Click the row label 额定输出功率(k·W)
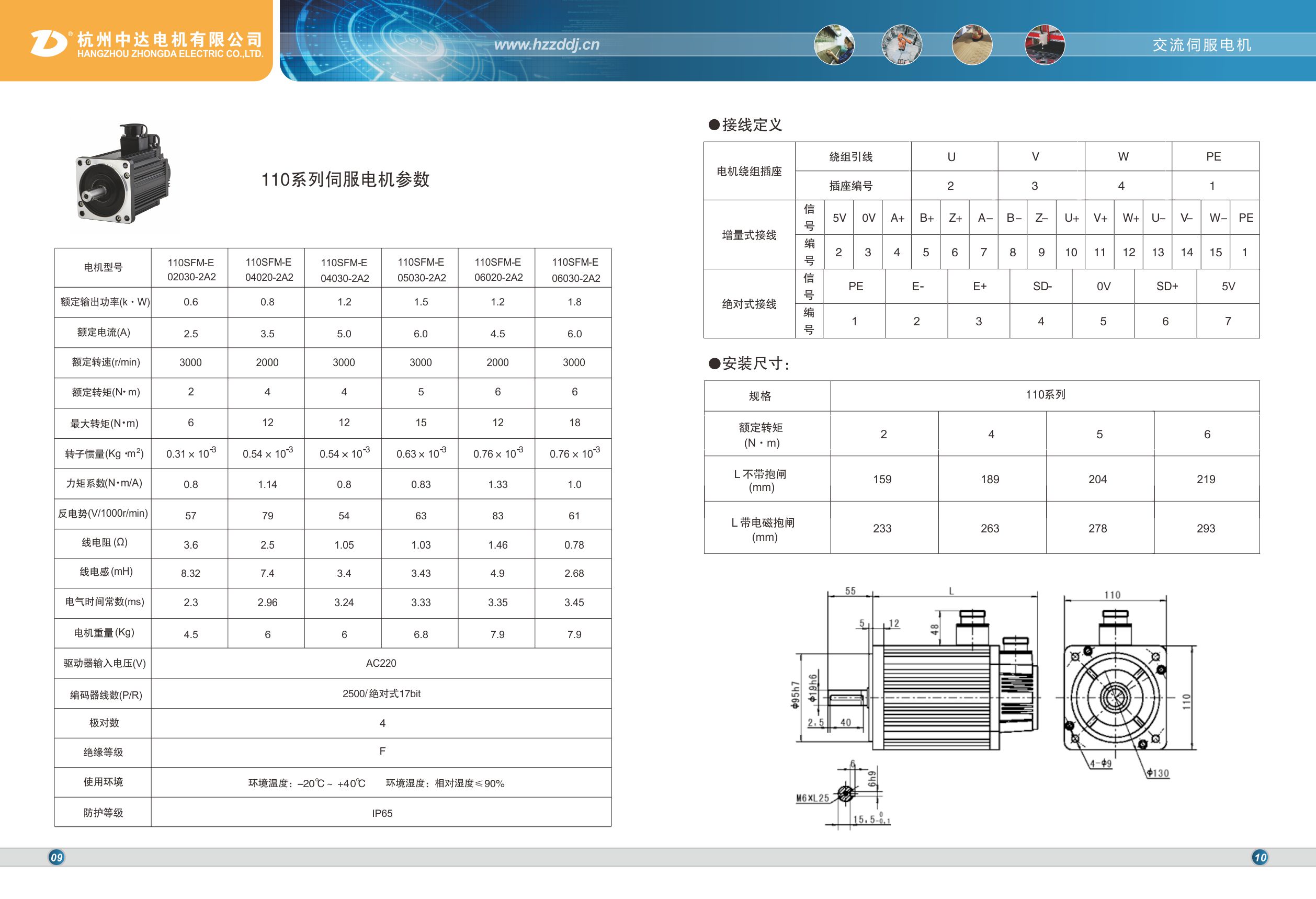This screenshot has height=899, width=1316. [105, 302]
